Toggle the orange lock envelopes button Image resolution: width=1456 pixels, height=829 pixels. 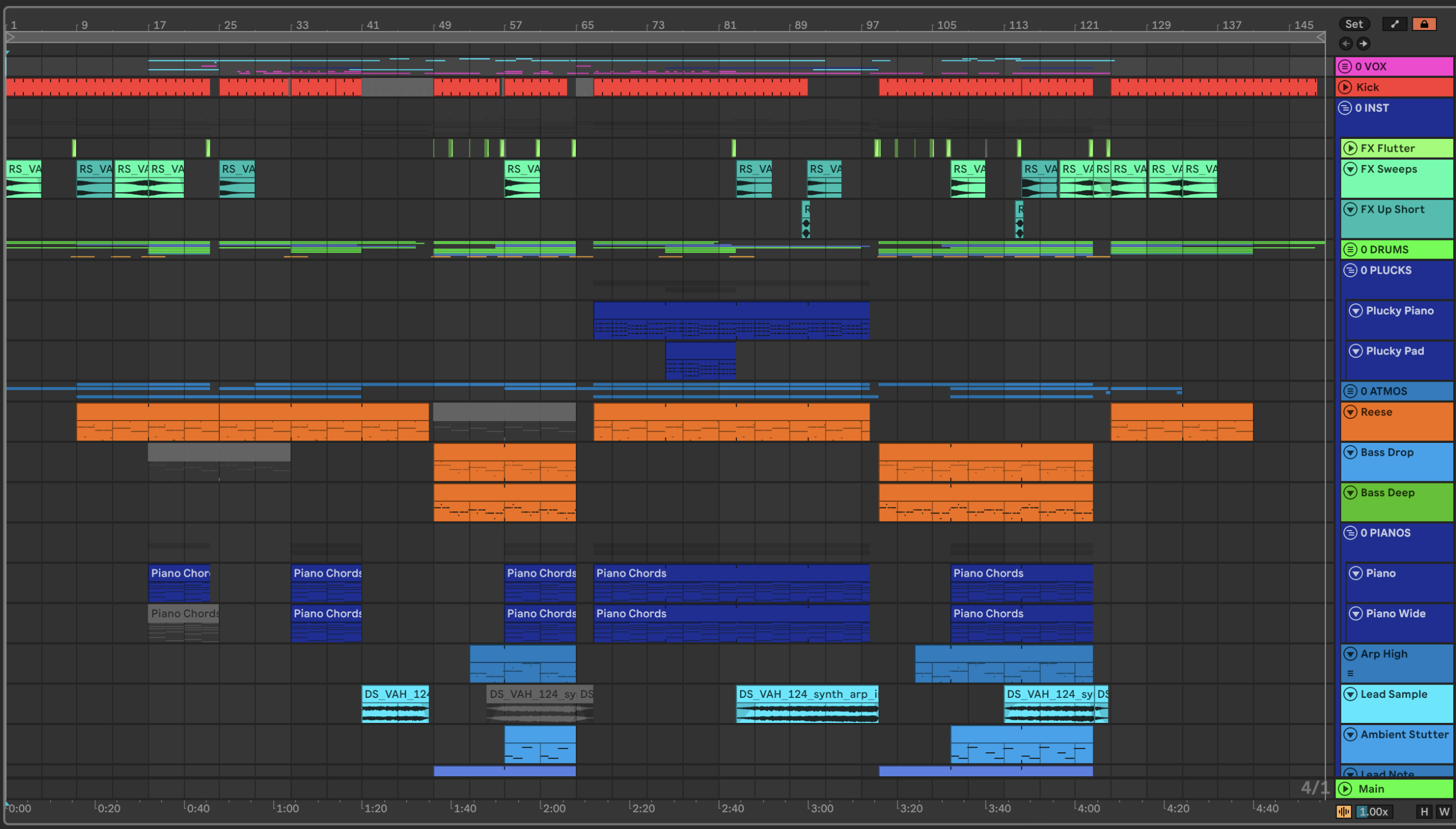pyautogui.click(x=1424, y=24)
